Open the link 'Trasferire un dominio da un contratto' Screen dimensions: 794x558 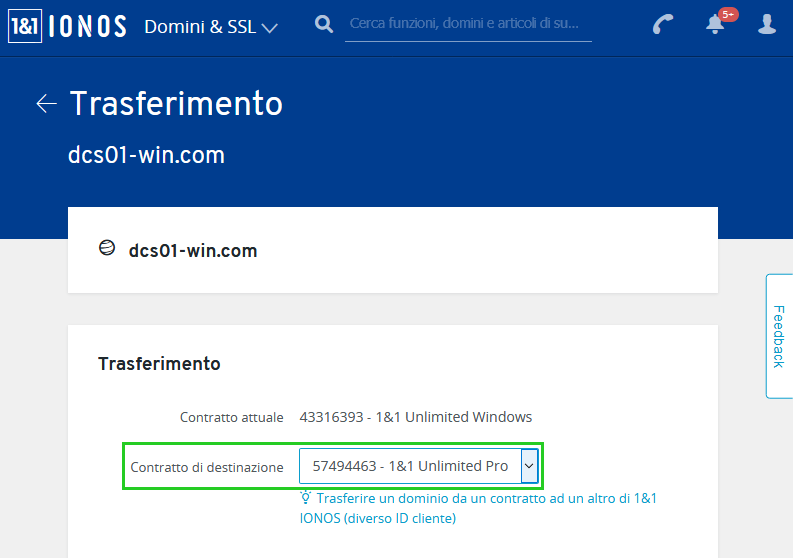[478, 508]
